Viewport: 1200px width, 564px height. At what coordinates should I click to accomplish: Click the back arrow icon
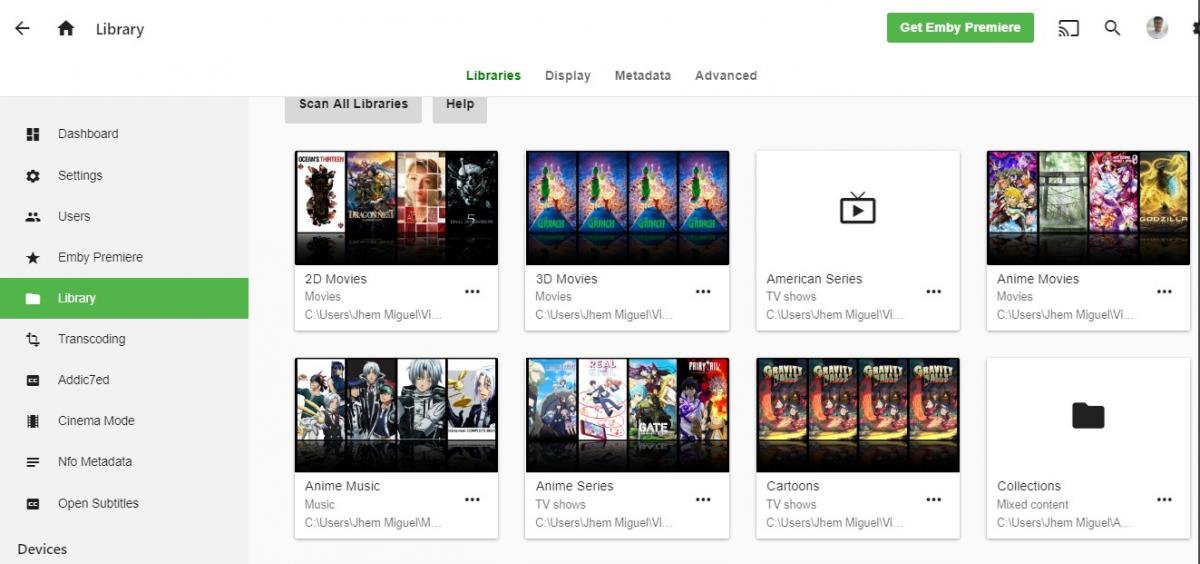22,28
